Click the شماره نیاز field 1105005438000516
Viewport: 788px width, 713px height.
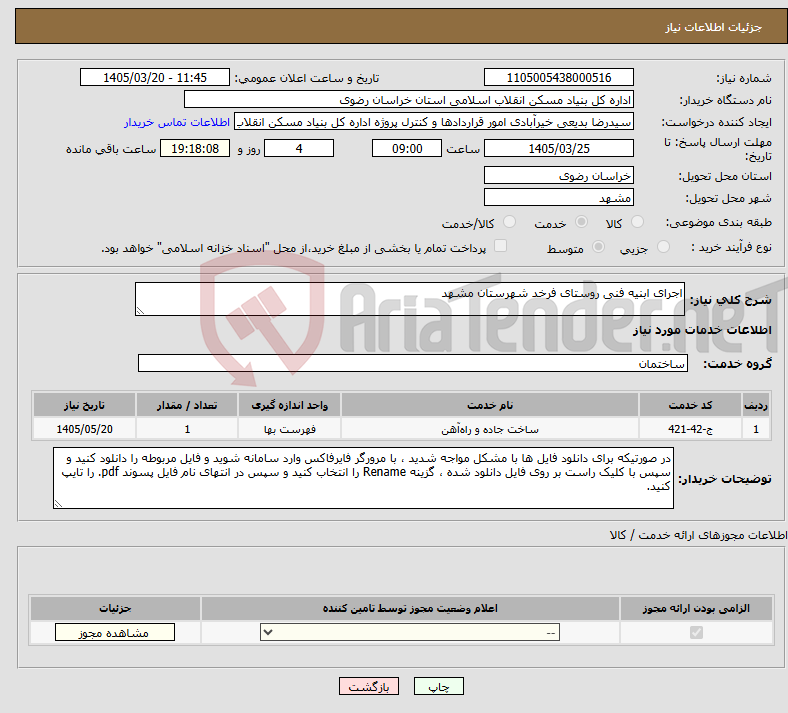pos(558,77)
